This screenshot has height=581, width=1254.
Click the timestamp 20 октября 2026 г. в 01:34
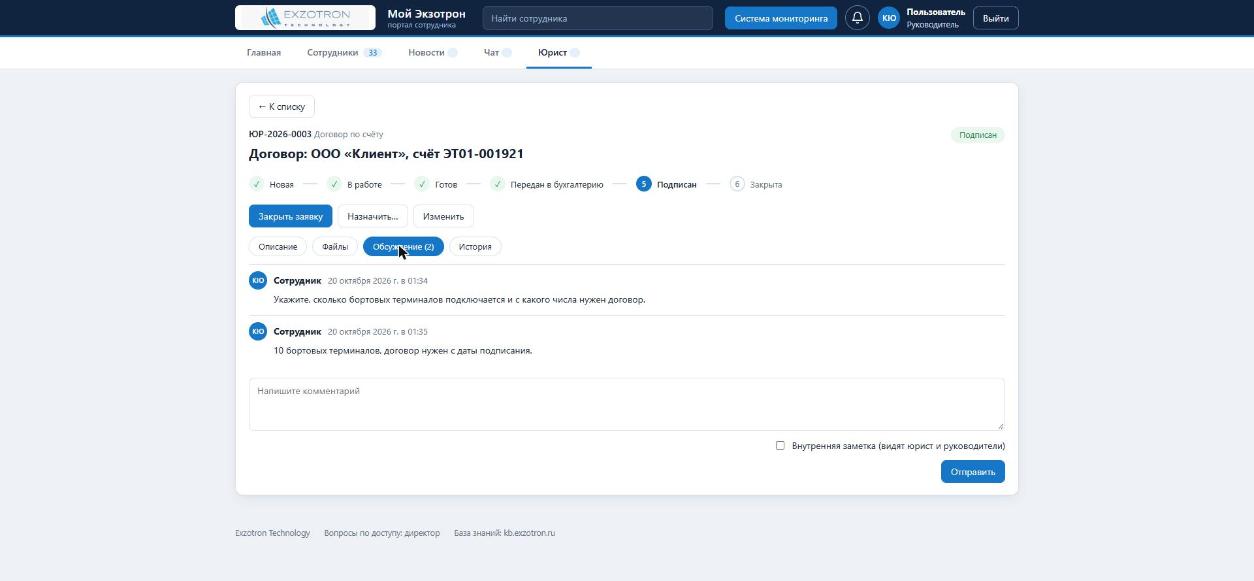pos(378,281)
